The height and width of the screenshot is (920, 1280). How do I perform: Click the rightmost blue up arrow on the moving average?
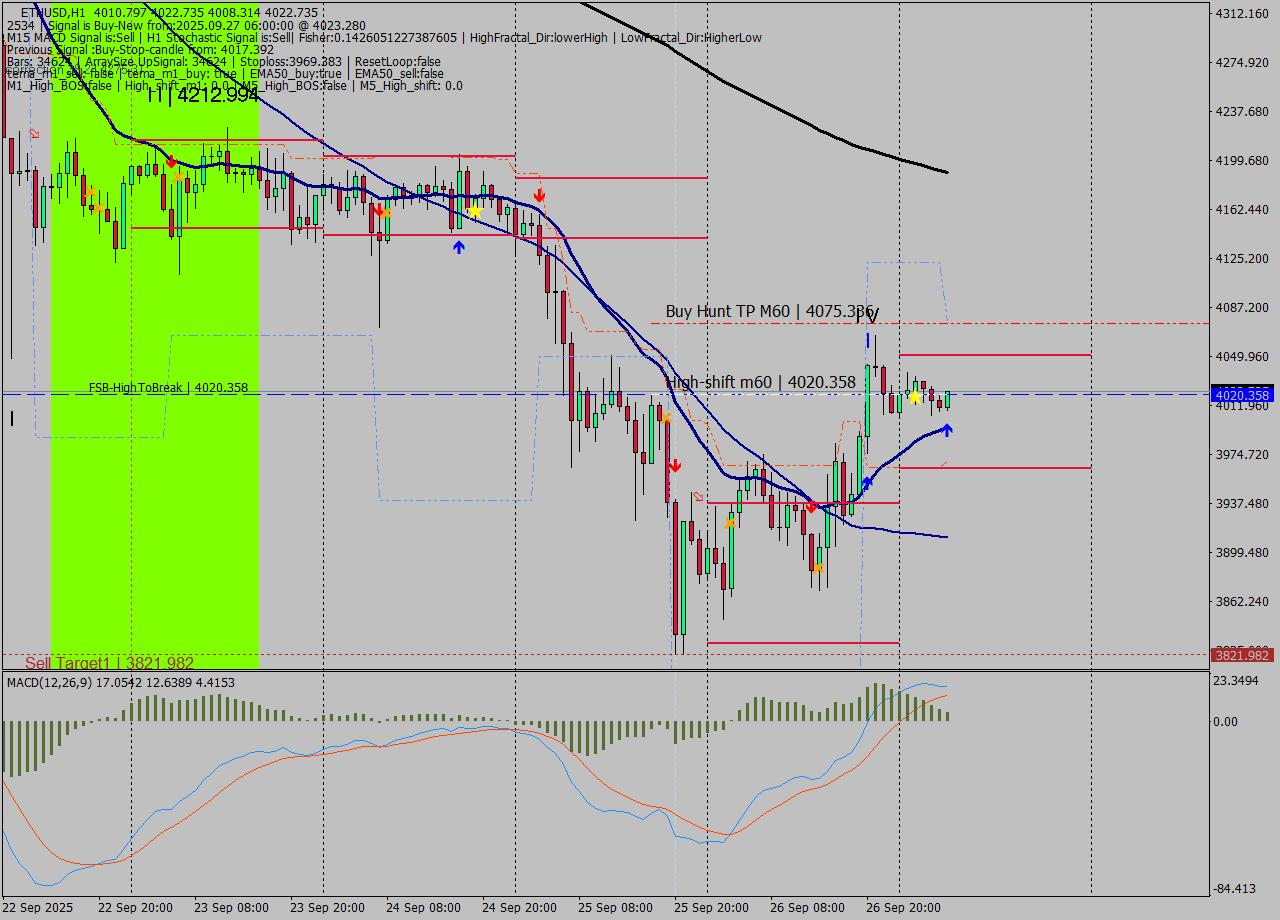946,430
